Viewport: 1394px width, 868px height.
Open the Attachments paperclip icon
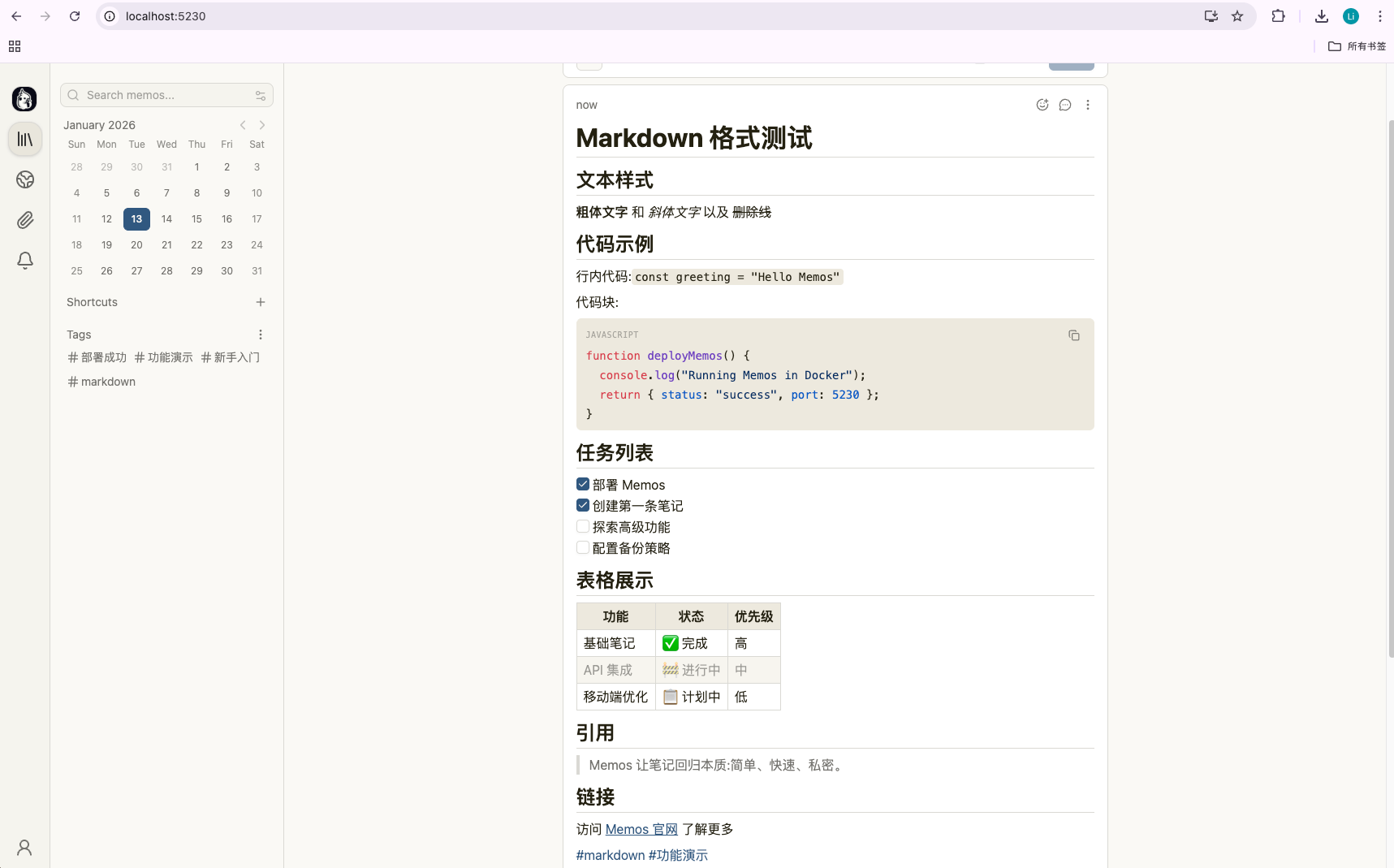pyautogui.click(x=25, y=220)
